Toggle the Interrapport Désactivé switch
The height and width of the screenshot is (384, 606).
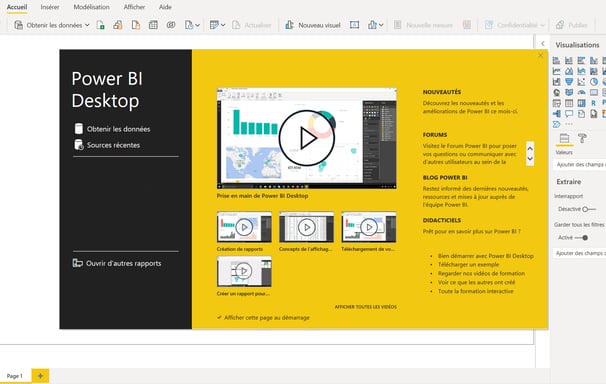[x=589, y=209]
